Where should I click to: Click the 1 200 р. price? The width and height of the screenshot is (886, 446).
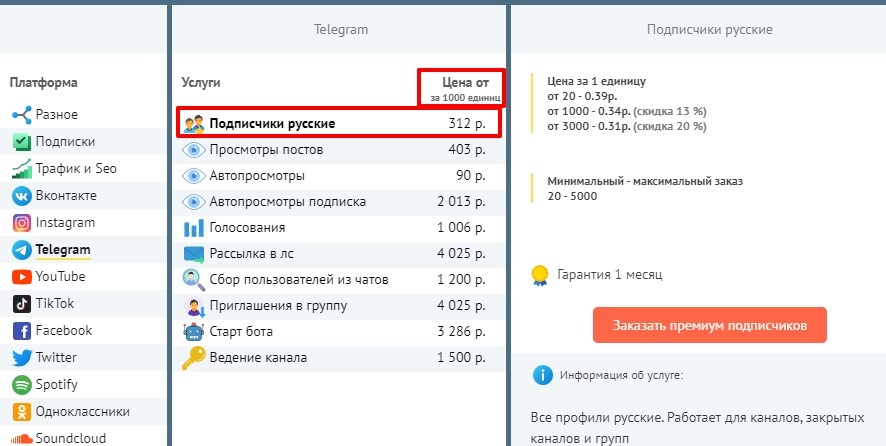click(461, 280)
